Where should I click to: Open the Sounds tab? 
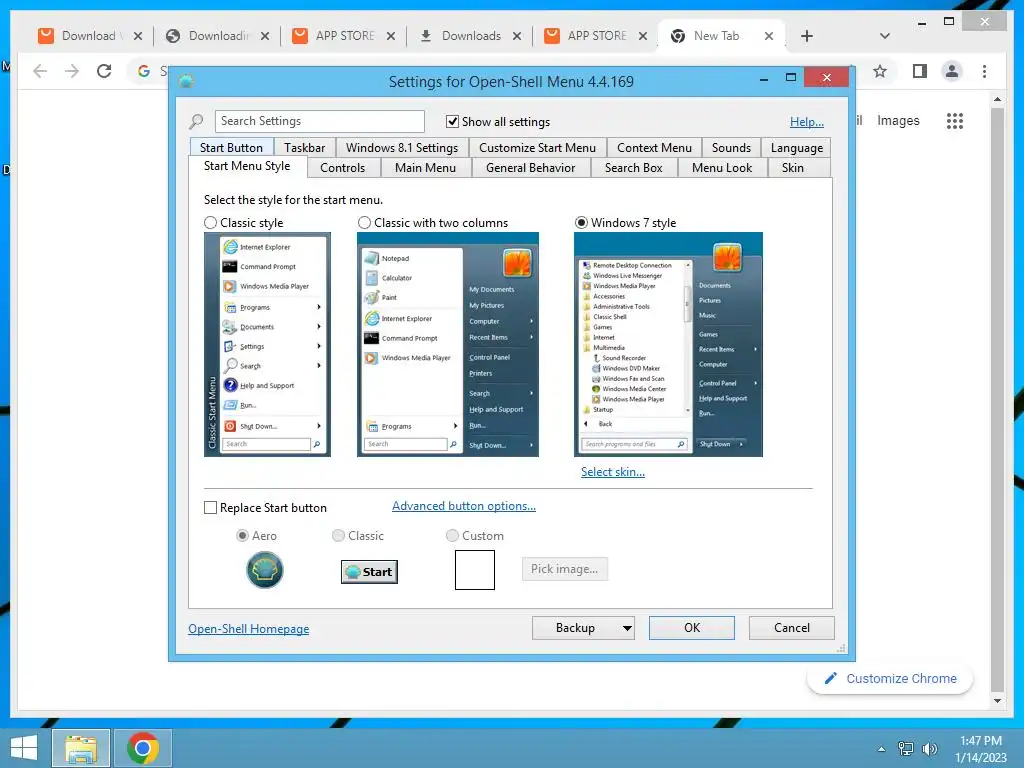point(731,148)
